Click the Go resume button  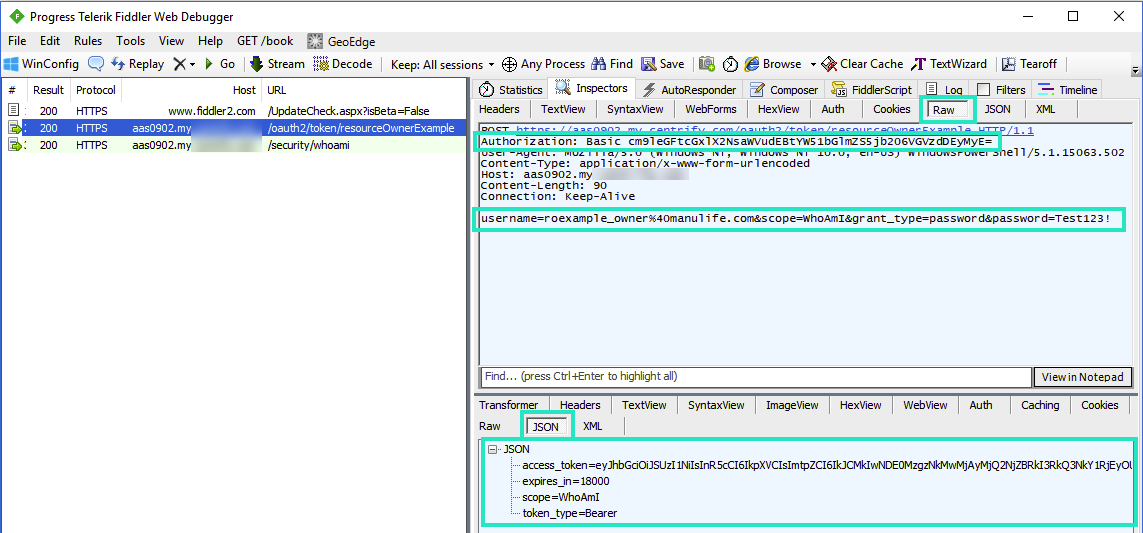tap(219, 64)
